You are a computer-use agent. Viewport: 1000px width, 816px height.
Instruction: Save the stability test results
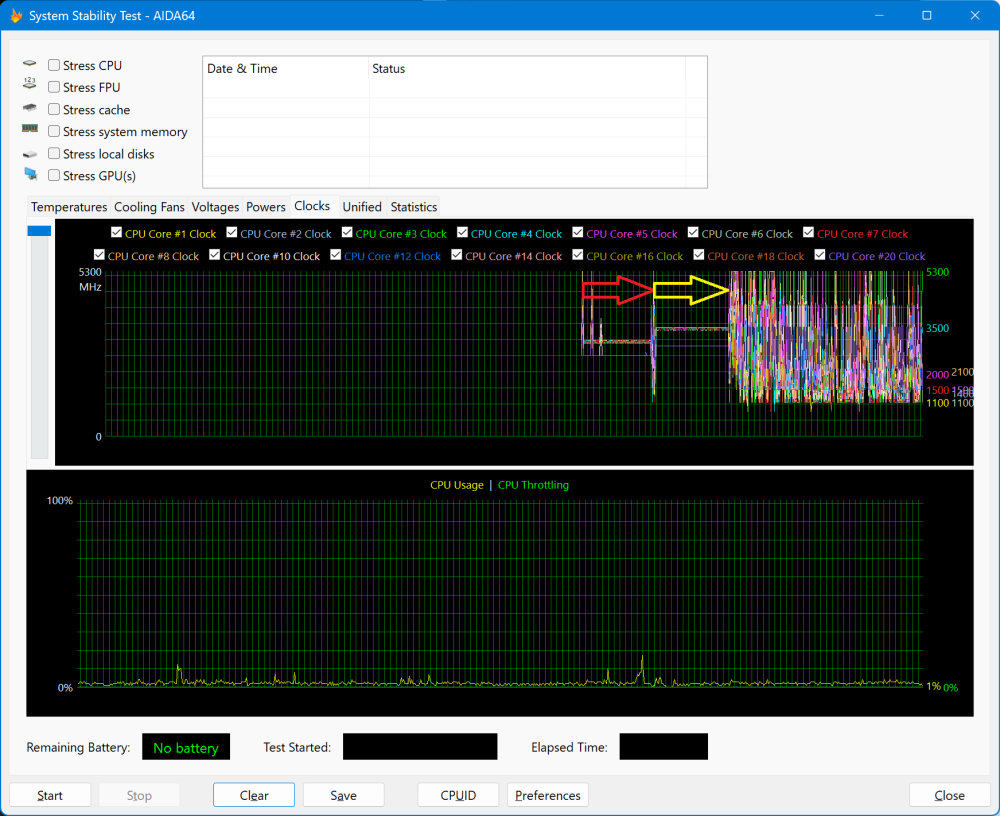pyautogui.click(x=343, y=795)
